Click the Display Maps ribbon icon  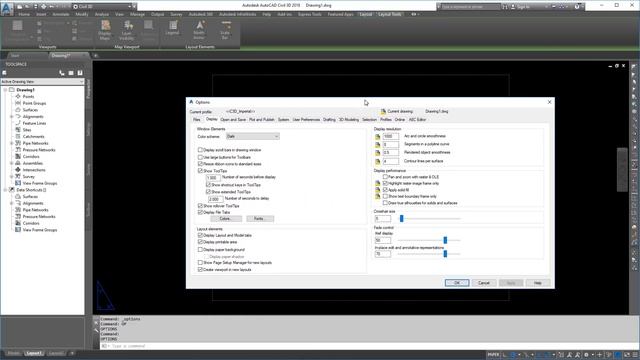(105, 30)
